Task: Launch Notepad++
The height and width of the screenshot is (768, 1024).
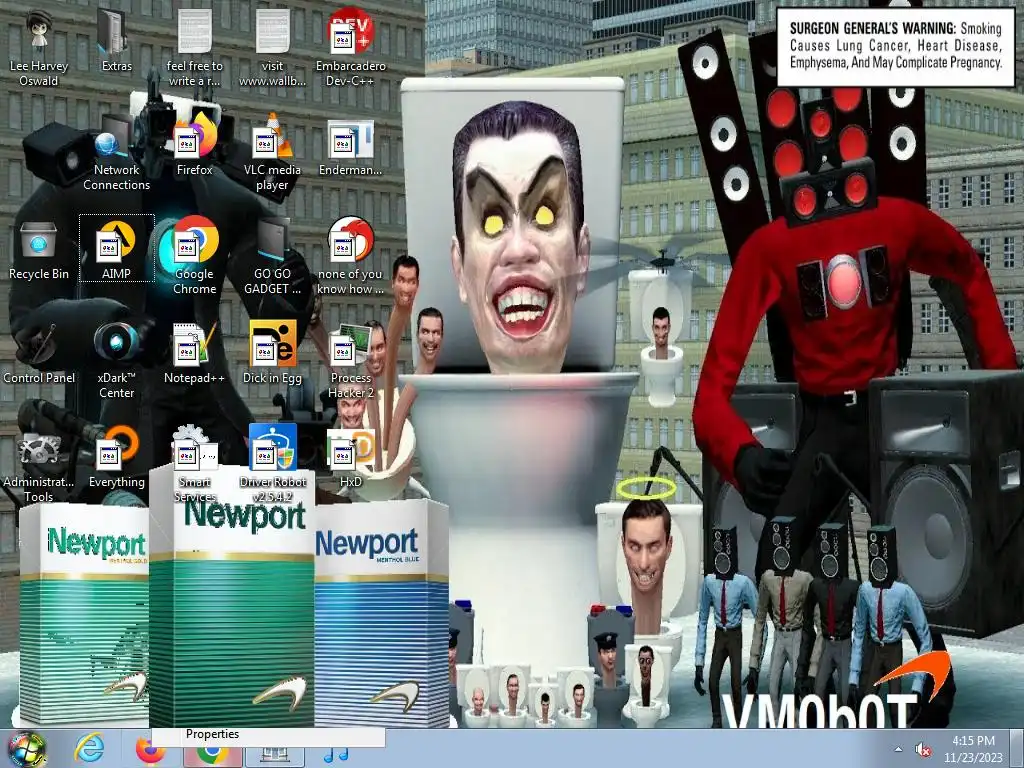Action: 195,351
